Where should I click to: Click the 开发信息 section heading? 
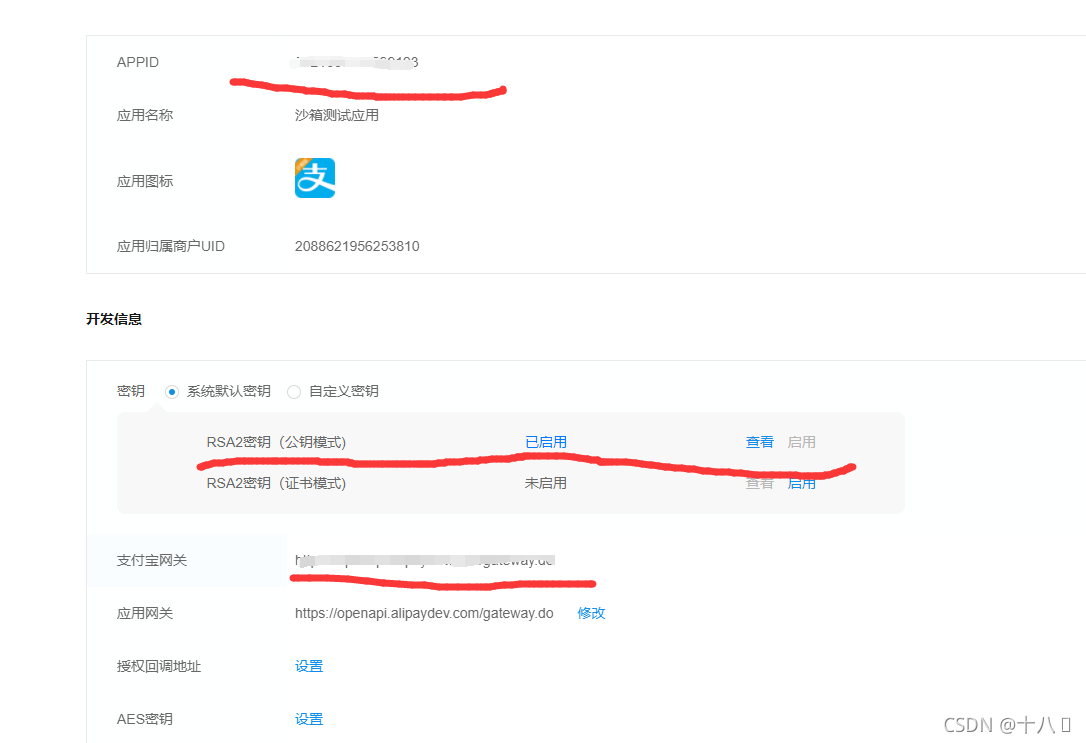[114, 319]
